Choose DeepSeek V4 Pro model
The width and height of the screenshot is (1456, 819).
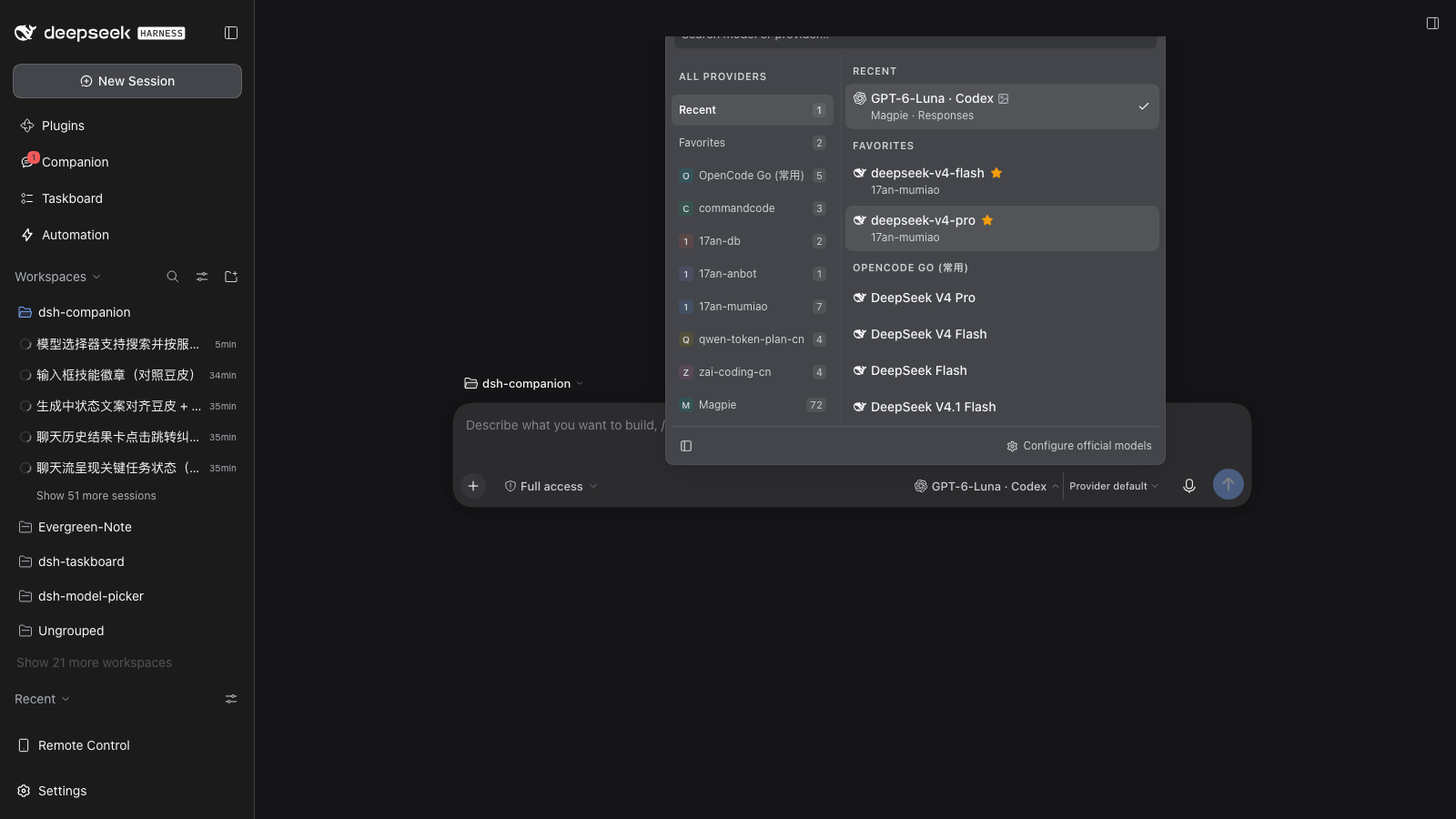[x=1002, y=298]
